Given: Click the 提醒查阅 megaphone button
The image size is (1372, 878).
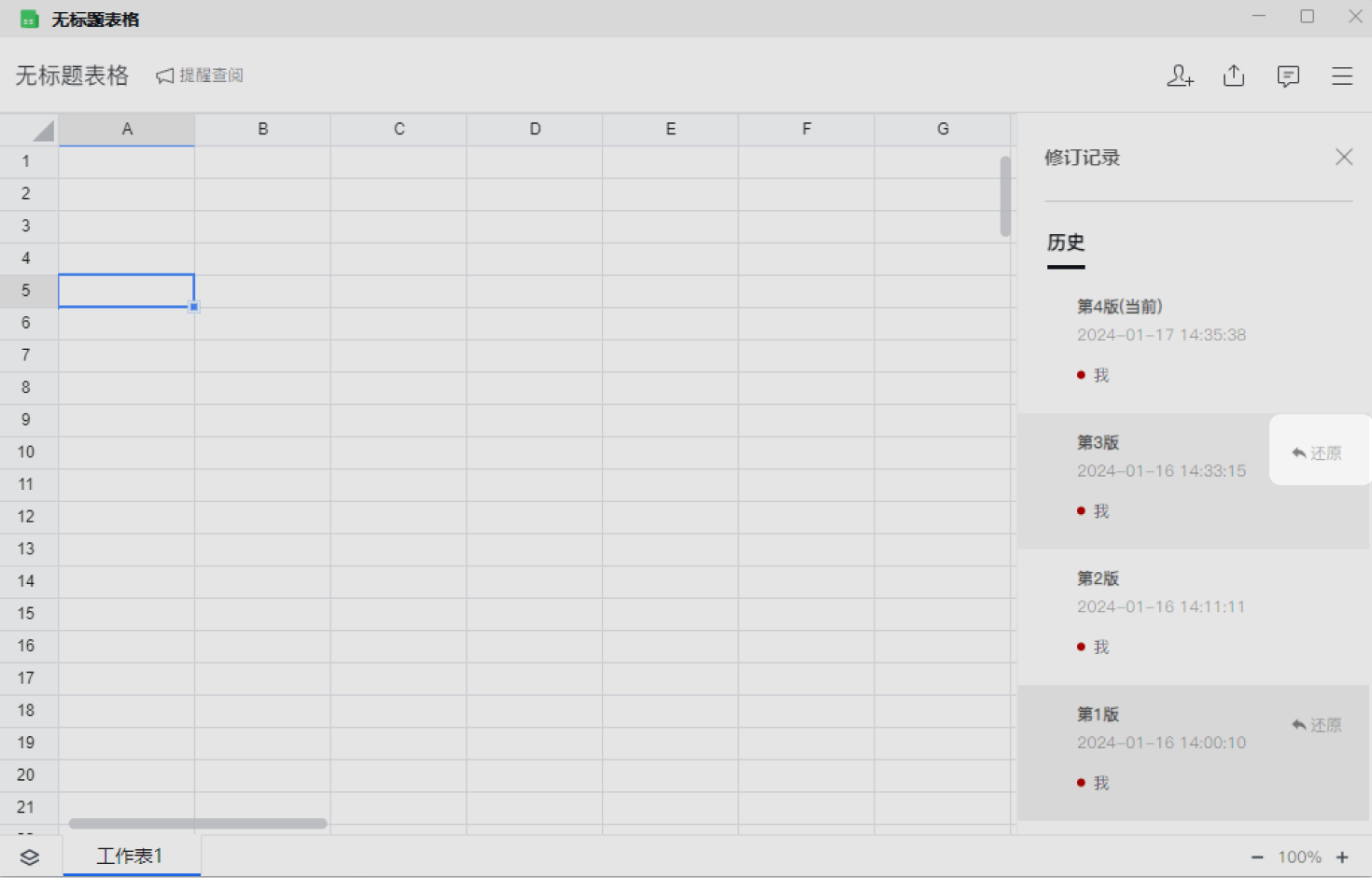Looking at the screenshot, I should point(200,76).
